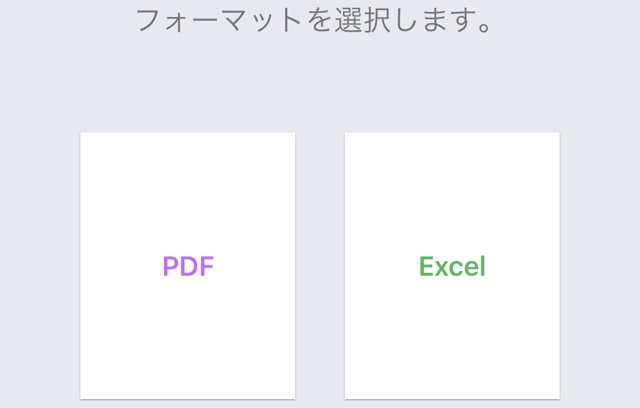Pick the right white Excel tile
Image resolution: width=640 pixels, height=408 pixels.
[x=452, y=266]
